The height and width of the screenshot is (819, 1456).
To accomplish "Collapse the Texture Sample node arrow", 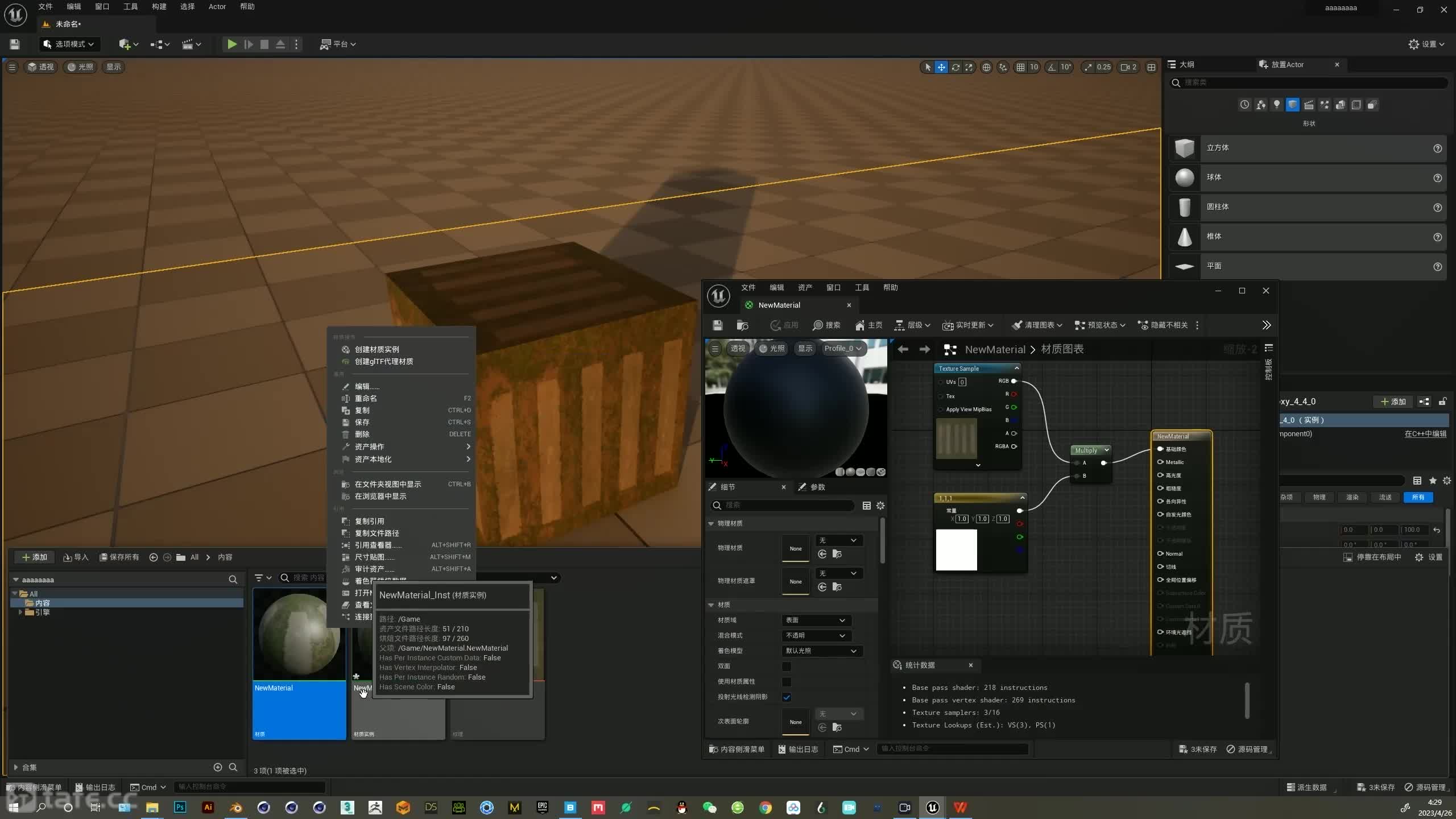I will tap(1016, 369).
